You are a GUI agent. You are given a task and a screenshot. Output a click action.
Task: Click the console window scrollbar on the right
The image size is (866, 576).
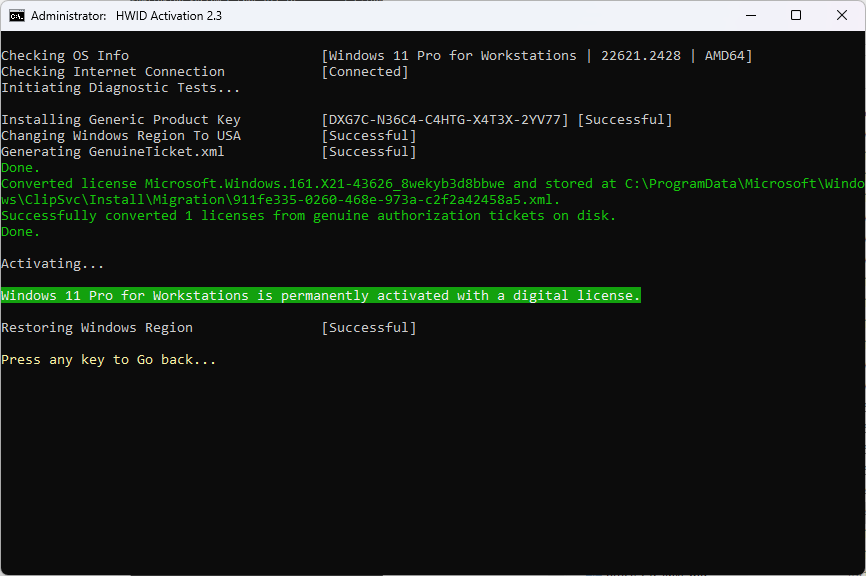(861, 300)
